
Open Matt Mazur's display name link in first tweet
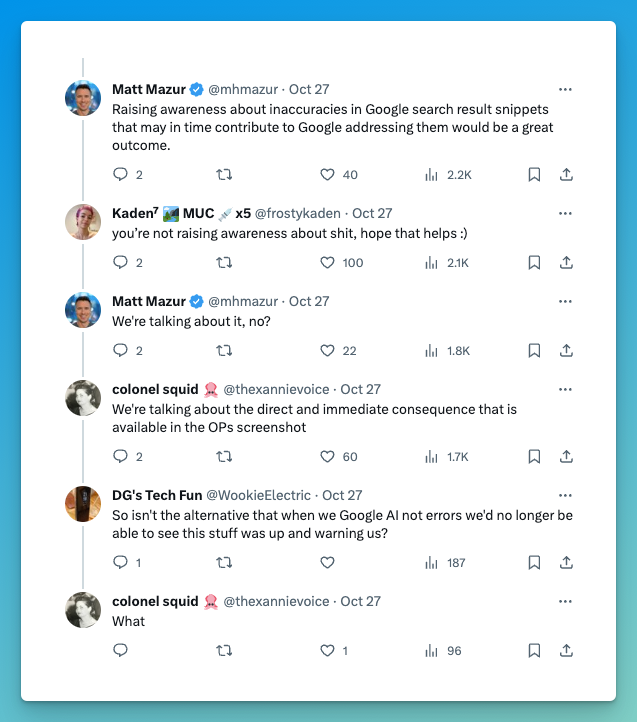[149, 89]
